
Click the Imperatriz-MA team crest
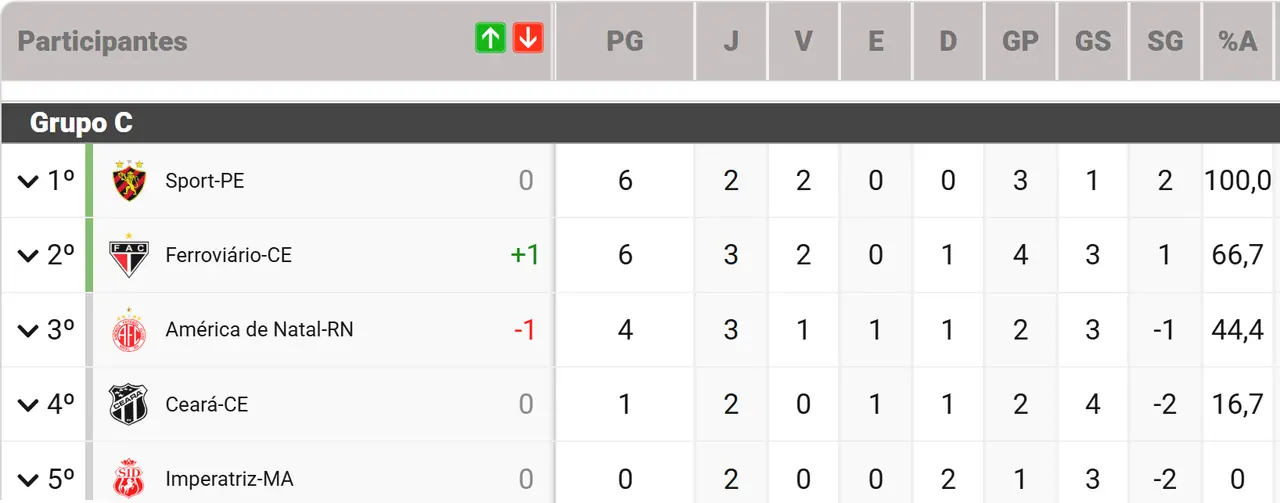click(x=129, y=479)
